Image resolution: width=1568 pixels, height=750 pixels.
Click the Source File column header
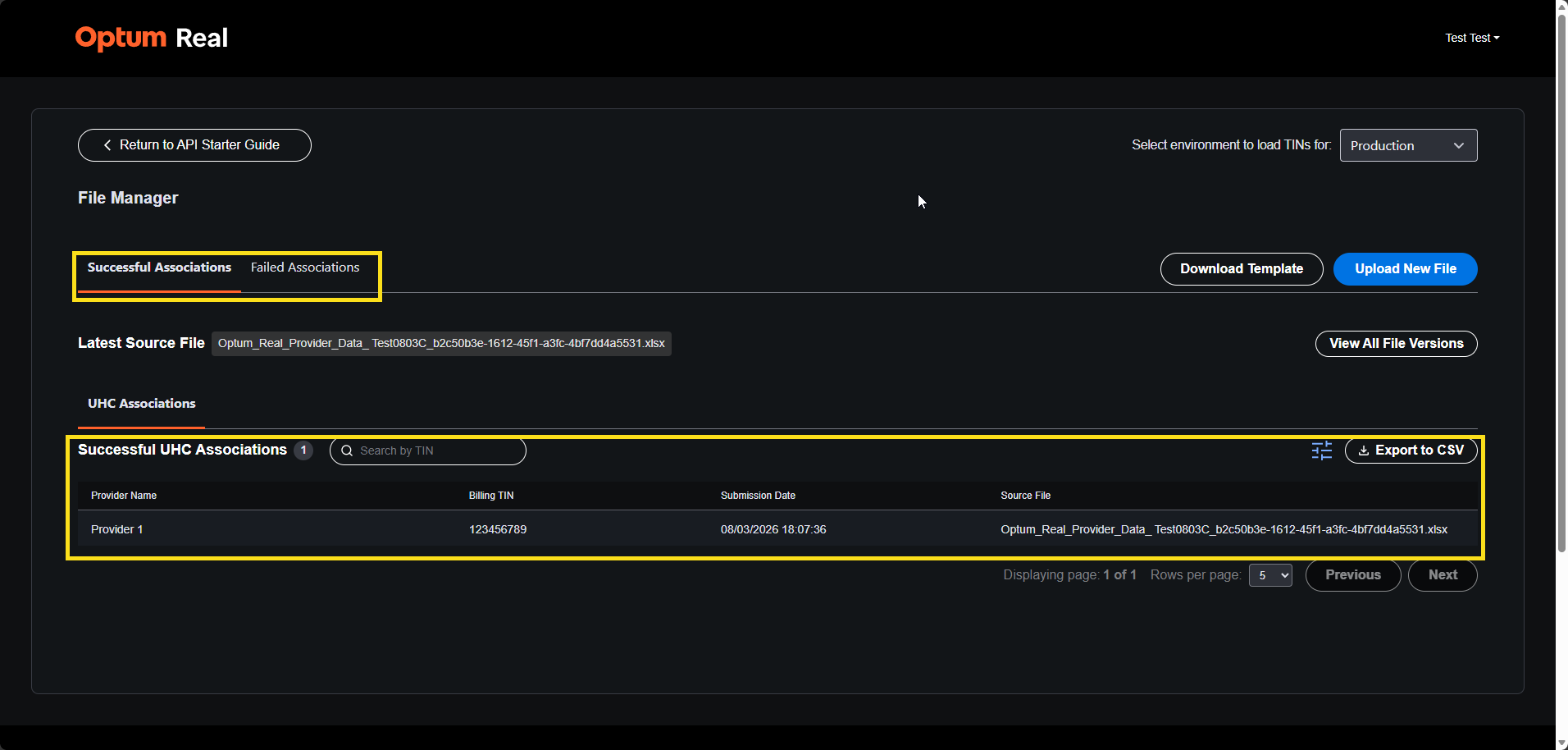coord(1025,496)
